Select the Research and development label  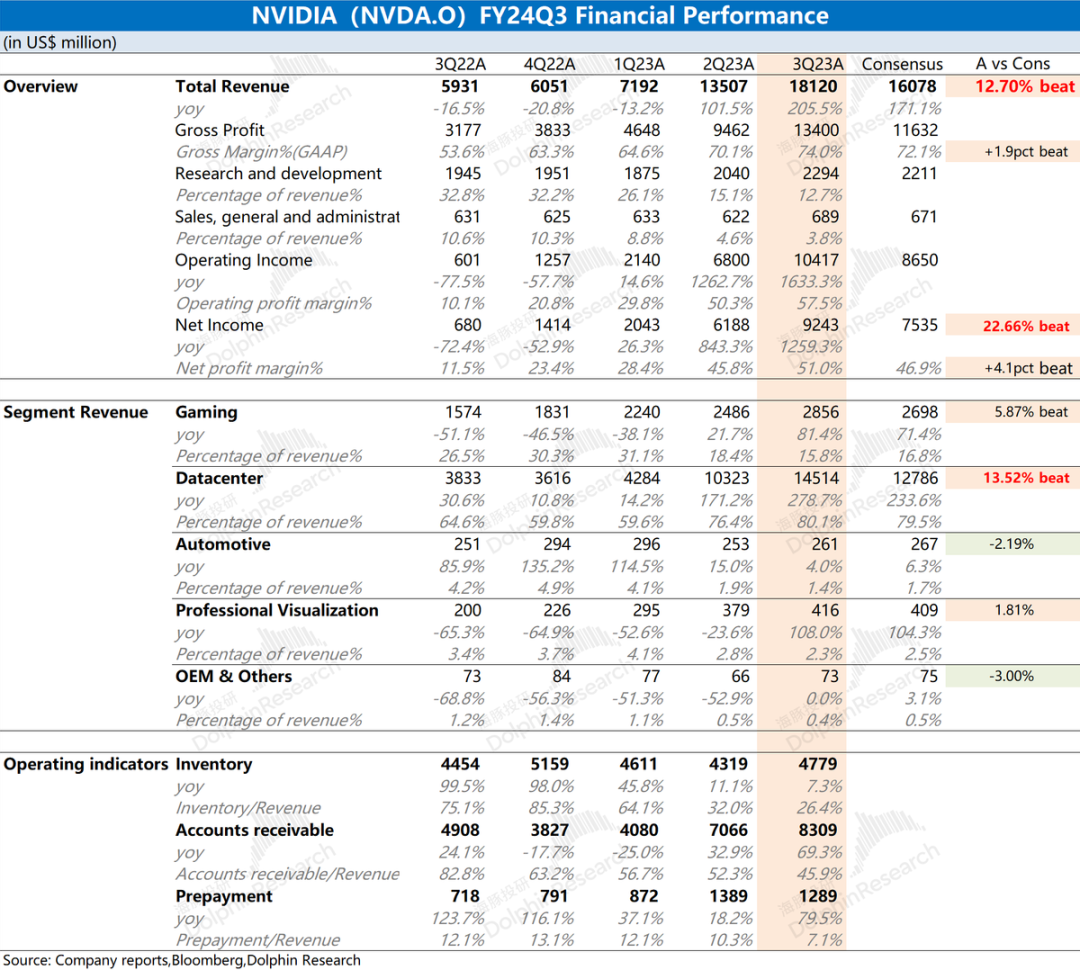pos(278,174)
